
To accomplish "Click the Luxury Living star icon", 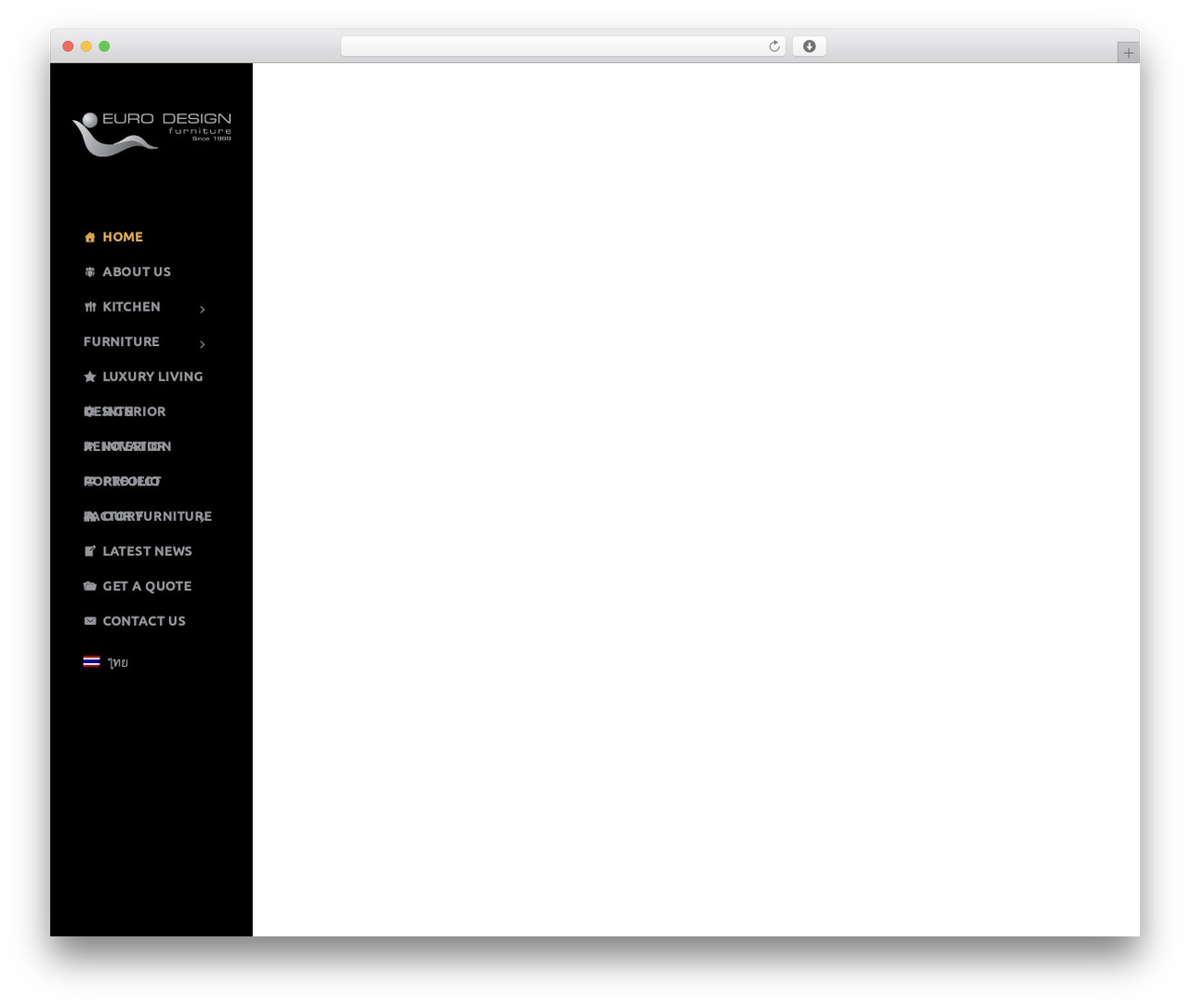I will click(90, 377).
